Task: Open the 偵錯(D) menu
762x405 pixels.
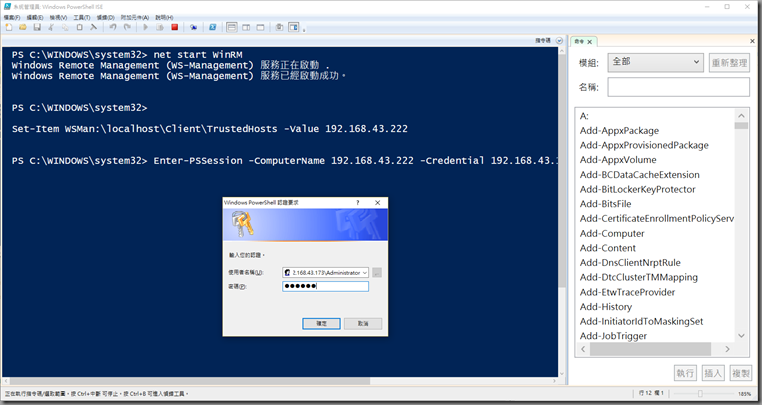Action: 105,17
